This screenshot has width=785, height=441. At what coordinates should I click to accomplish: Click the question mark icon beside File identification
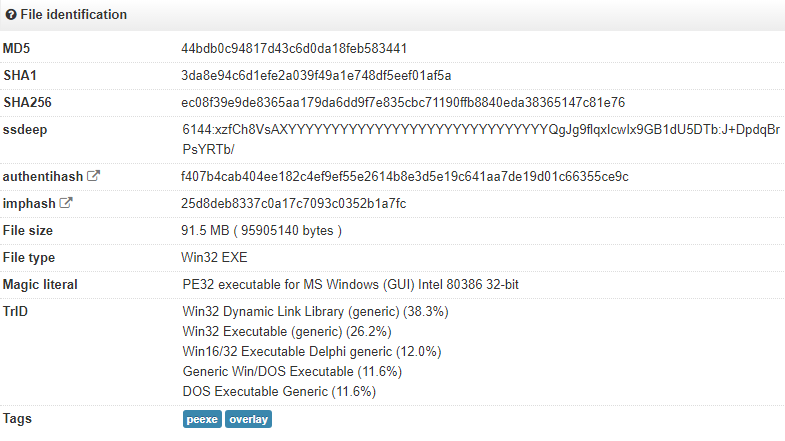point(11,15)
